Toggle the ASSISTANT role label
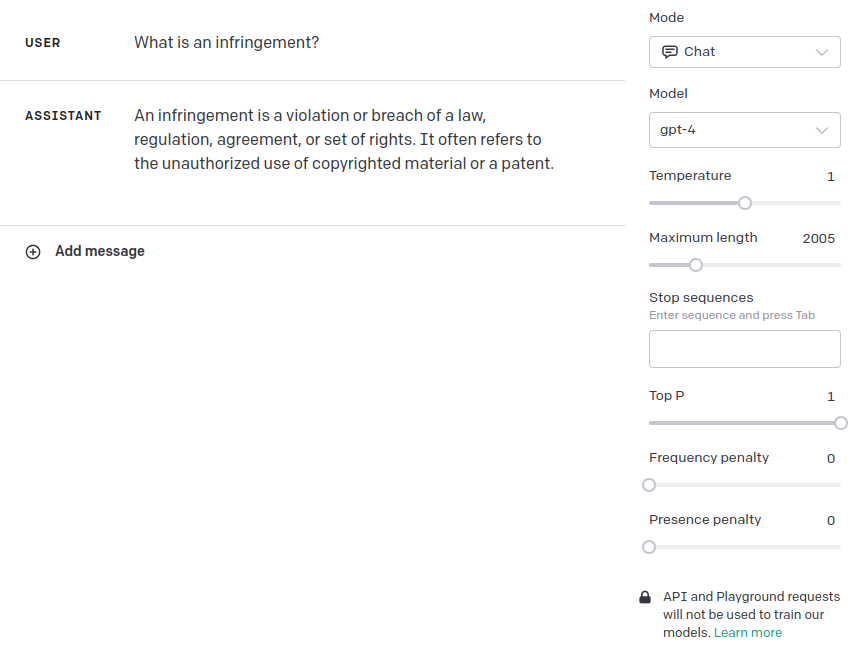The image size is (858, 650). tap(63, 116)
